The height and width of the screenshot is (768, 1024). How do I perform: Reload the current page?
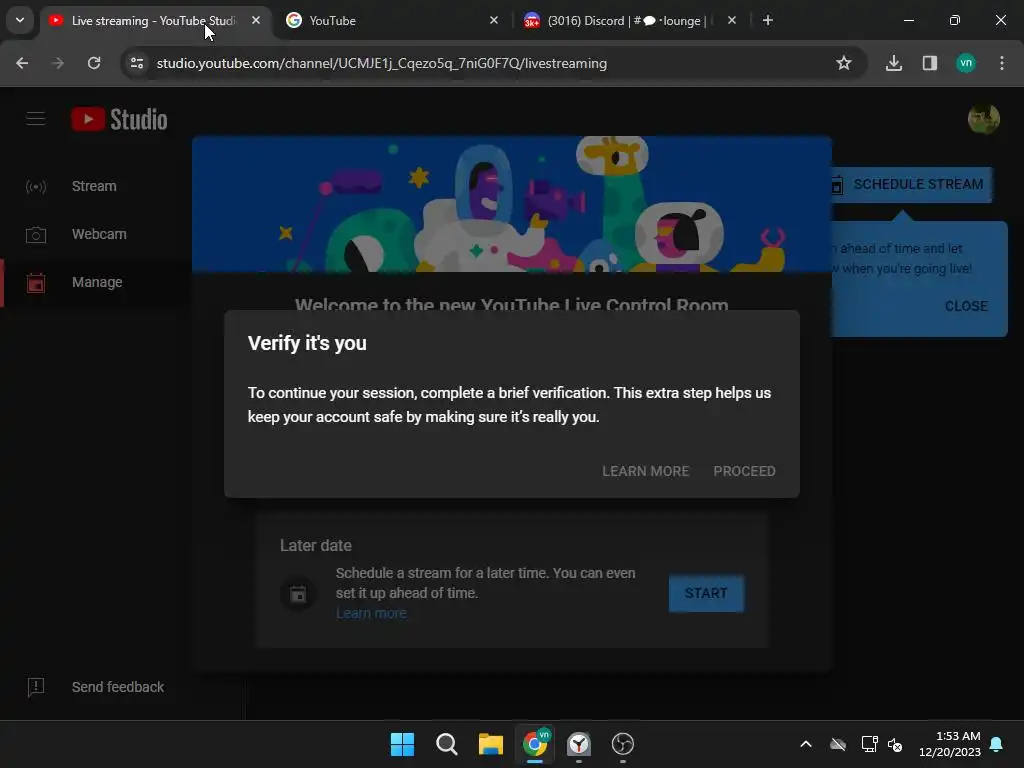pos(94,63)
